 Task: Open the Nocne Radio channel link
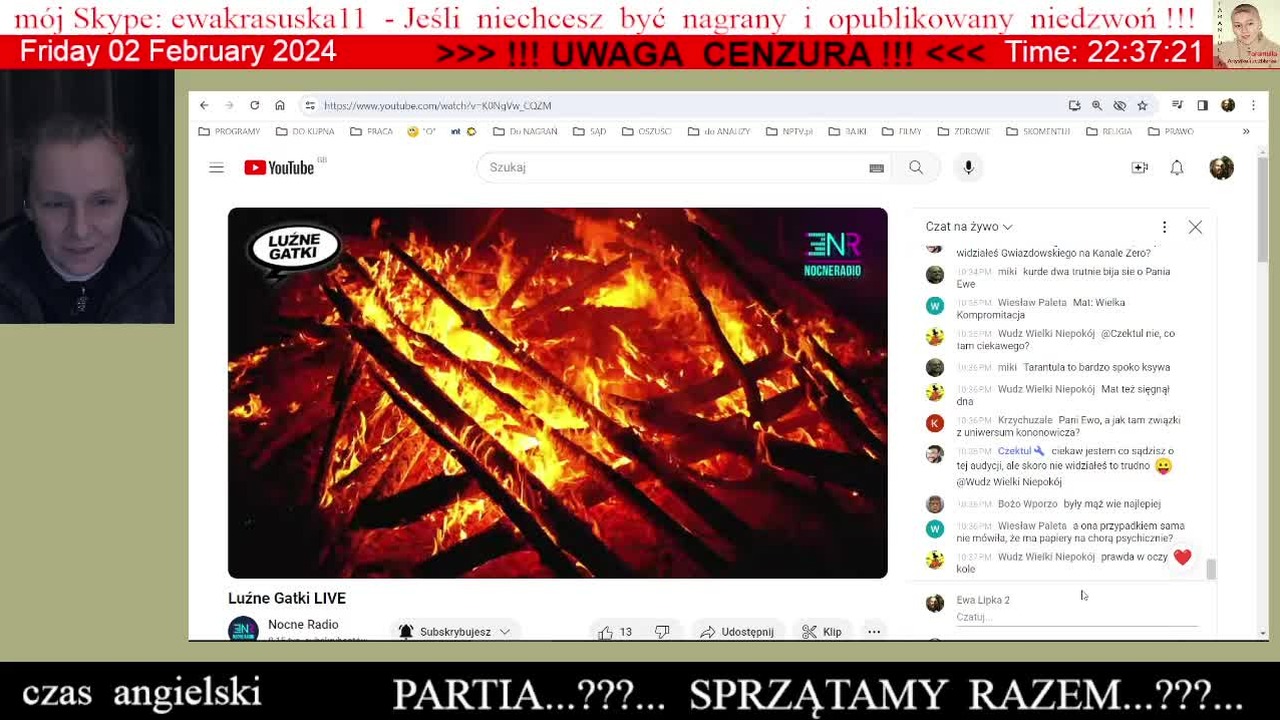[x=303, y=624]
